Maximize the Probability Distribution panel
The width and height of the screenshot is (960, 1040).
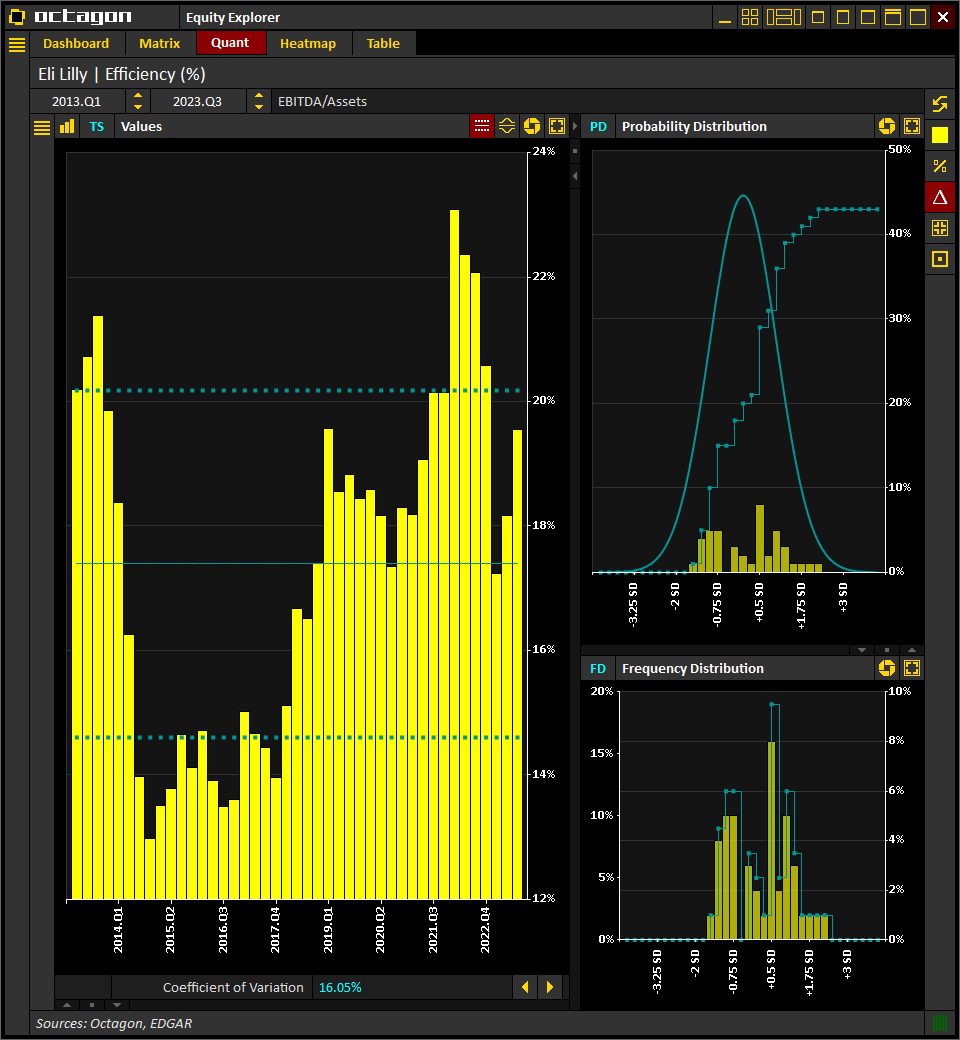[912, 126]
